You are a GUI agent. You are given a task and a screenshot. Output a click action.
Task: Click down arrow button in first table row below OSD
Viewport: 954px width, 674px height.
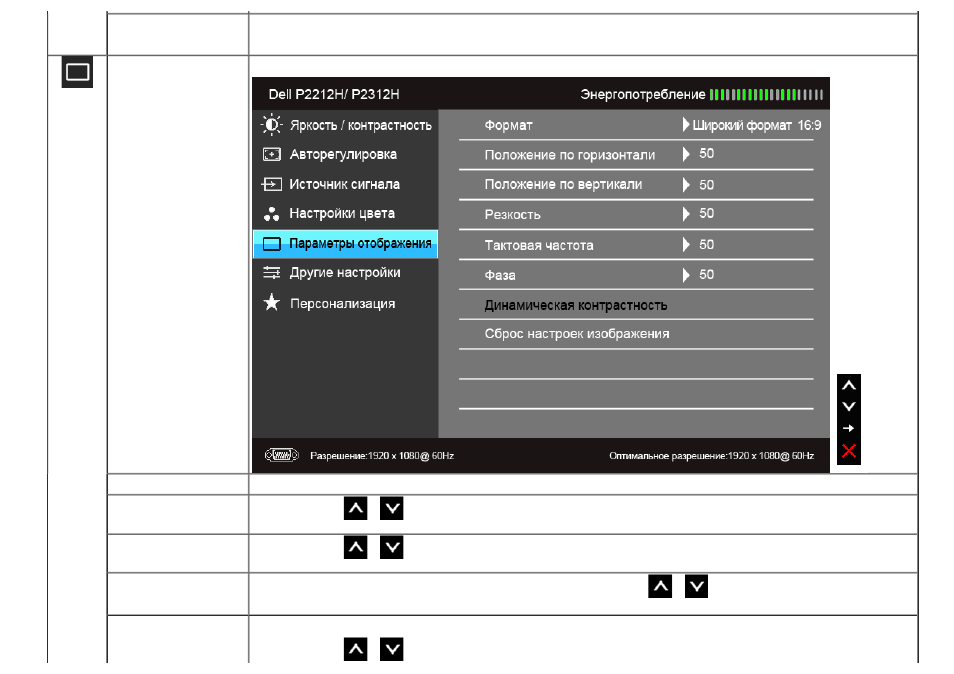coord(392,509)
